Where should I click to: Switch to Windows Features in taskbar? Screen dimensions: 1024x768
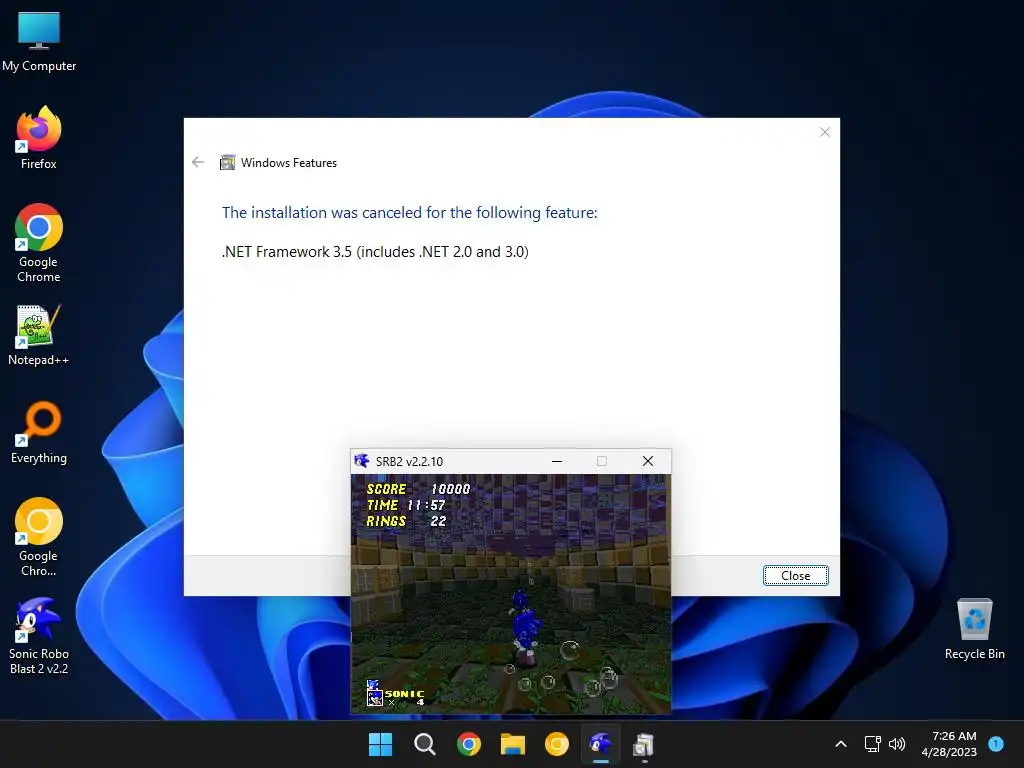coord(644,744)
